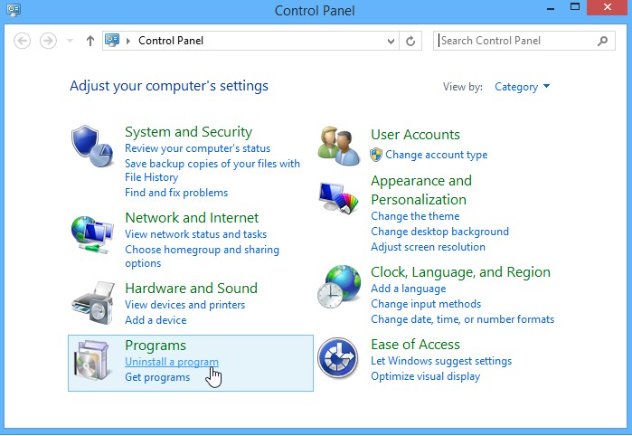Close the Control Panel window
632x436 pixels.
click(607, 7)
